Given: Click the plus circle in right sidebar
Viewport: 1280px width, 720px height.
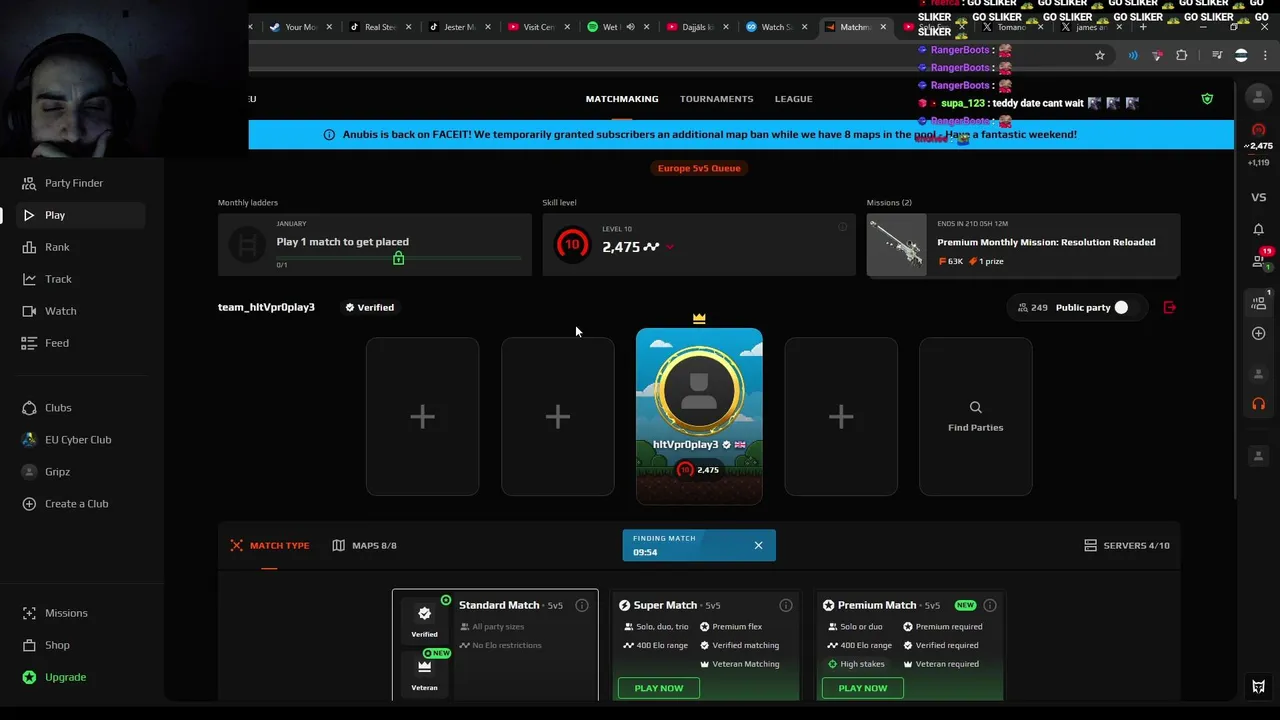Looking at the screenshot, I should pos(1259,334).
